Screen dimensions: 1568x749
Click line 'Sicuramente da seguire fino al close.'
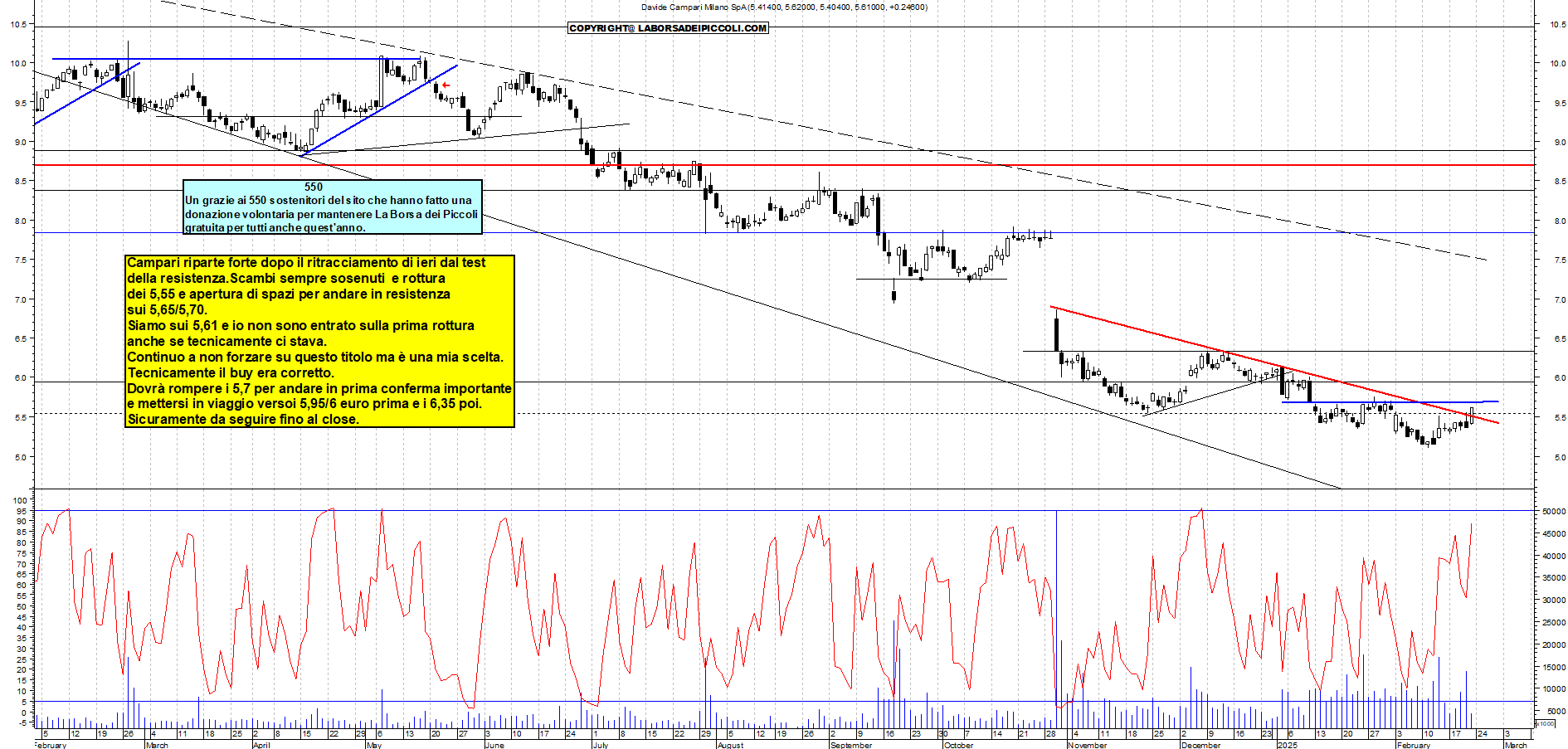coord(243,420)
